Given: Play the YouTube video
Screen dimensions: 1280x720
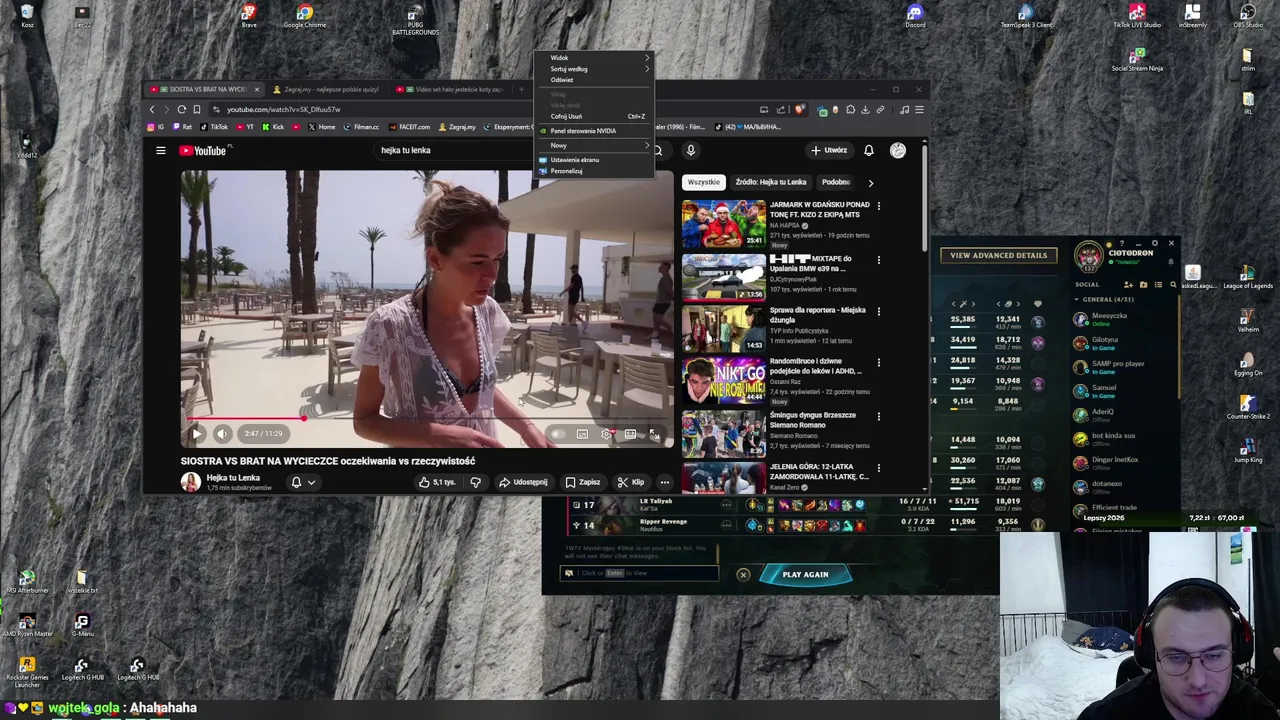Looking at the screenshot, I should click(196, 433).
